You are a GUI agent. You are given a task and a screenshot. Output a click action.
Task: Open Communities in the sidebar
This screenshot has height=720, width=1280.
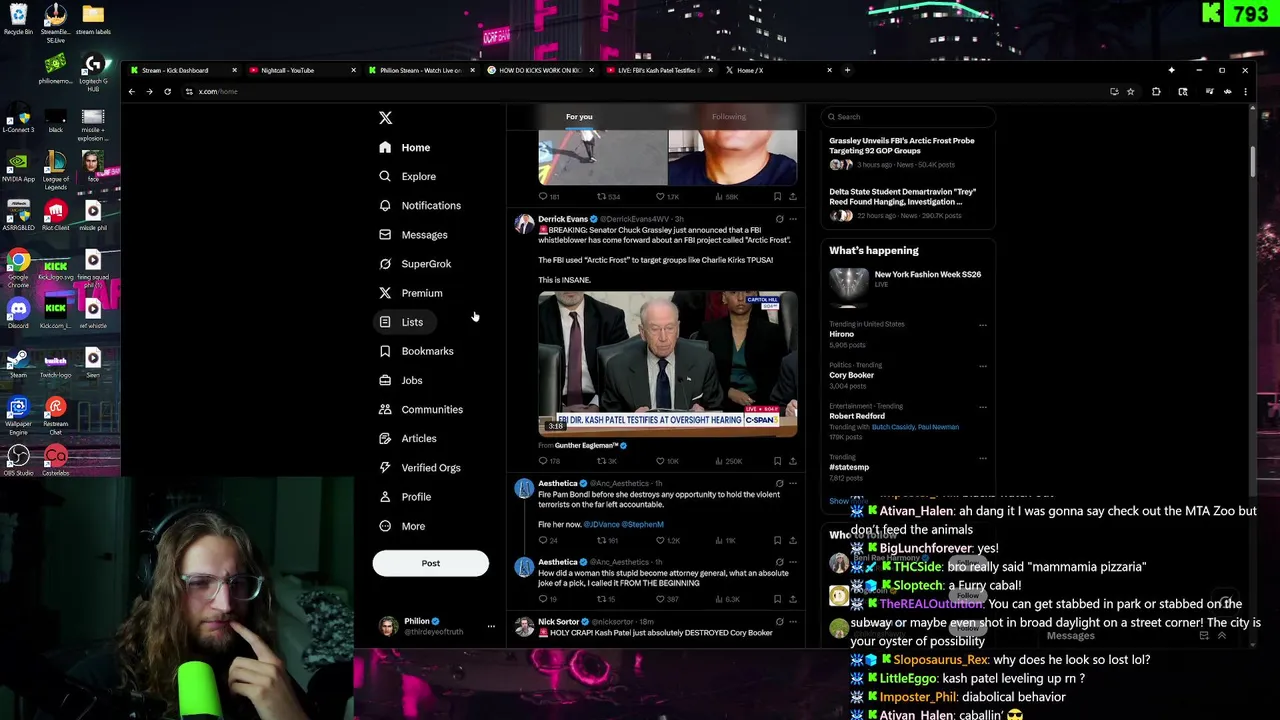click(x=421, y=409)
